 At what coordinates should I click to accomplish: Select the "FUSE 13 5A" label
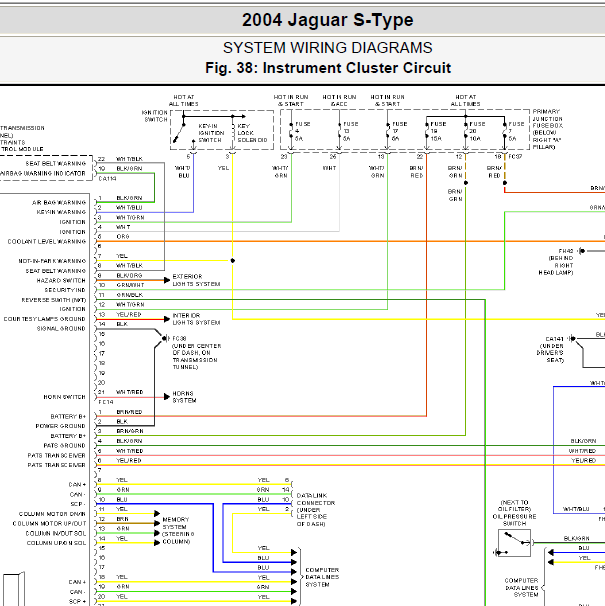tap(350, 131)
